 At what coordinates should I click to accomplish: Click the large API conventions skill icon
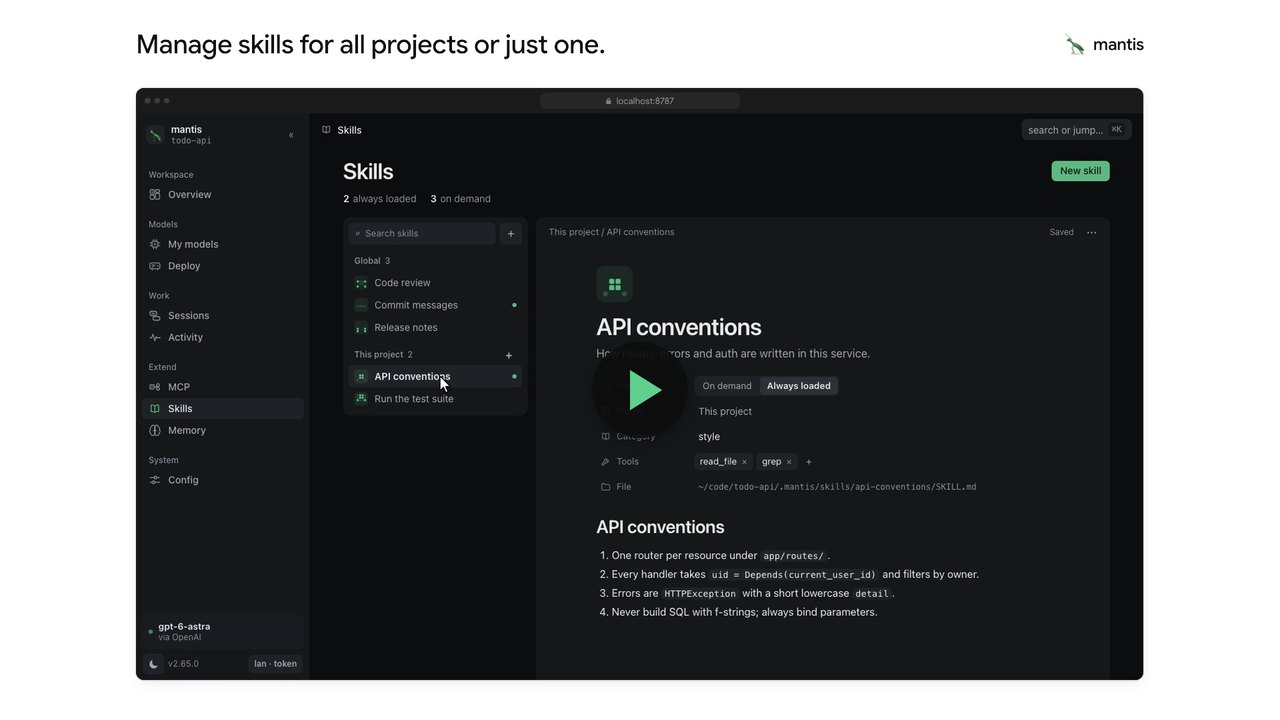click(x=614, y=284)
